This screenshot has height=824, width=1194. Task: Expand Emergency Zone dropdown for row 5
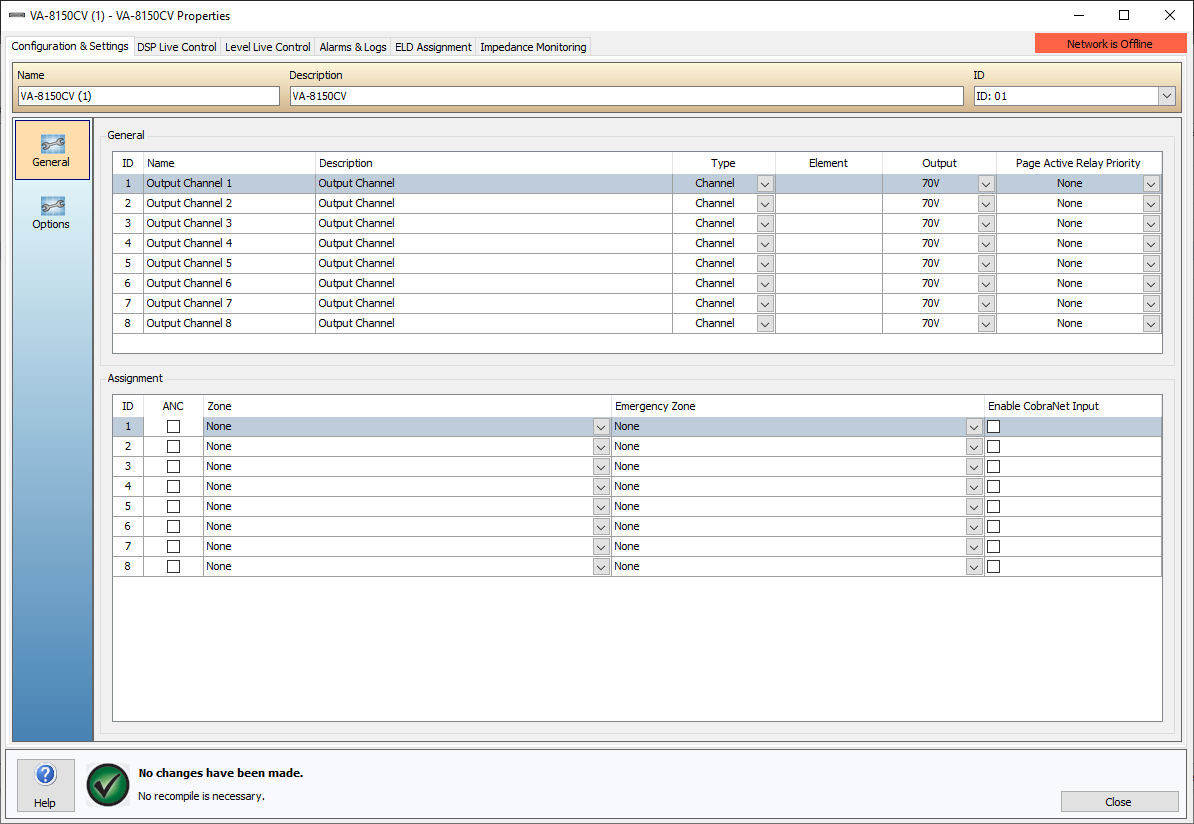click(x=974, y=506)
